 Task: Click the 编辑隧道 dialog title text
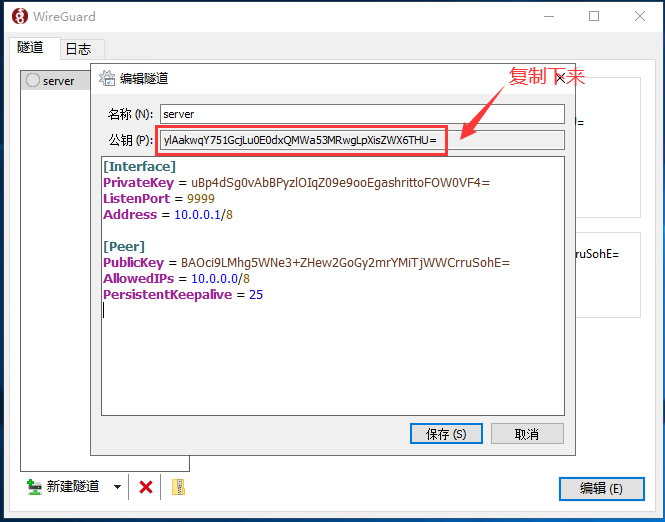(144, 78)
